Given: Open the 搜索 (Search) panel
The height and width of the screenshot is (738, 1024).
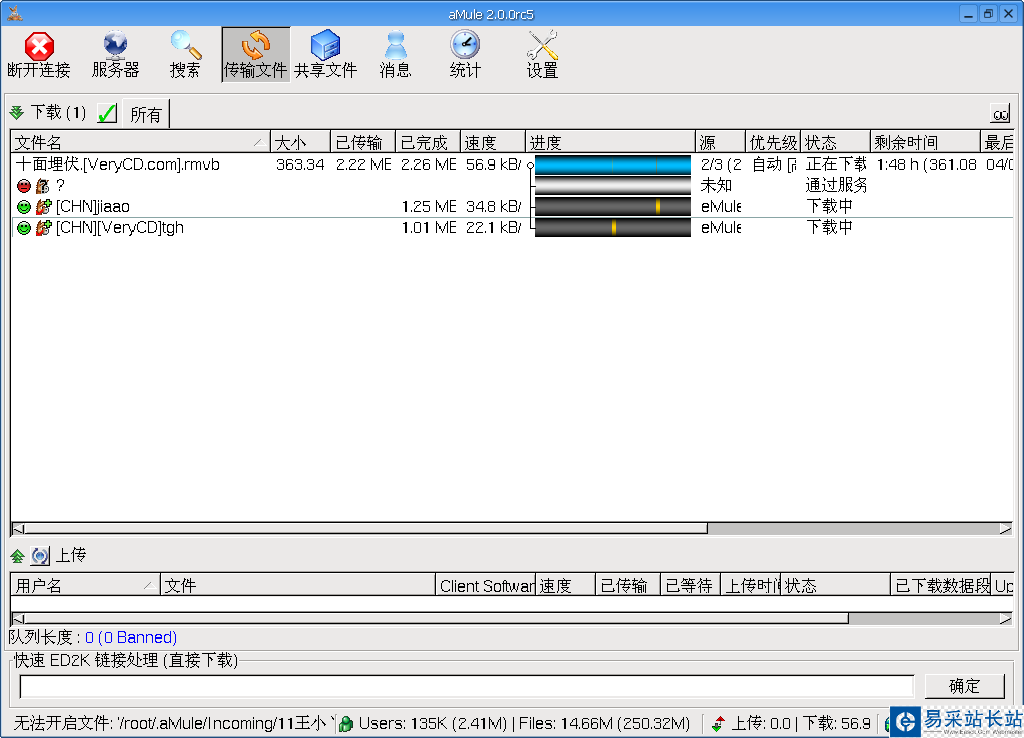Looking at the screenshot, I should (185, 53).
